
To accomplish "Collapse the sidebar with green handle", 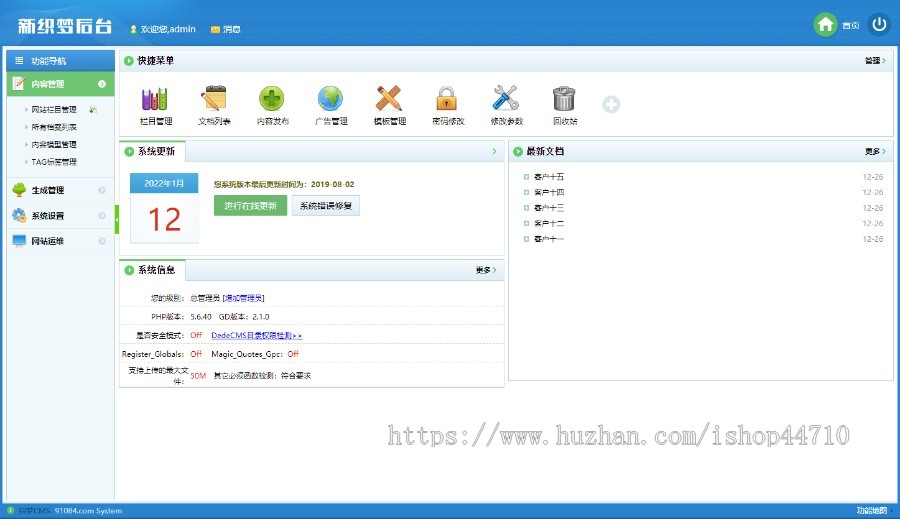I will [117, 219].
